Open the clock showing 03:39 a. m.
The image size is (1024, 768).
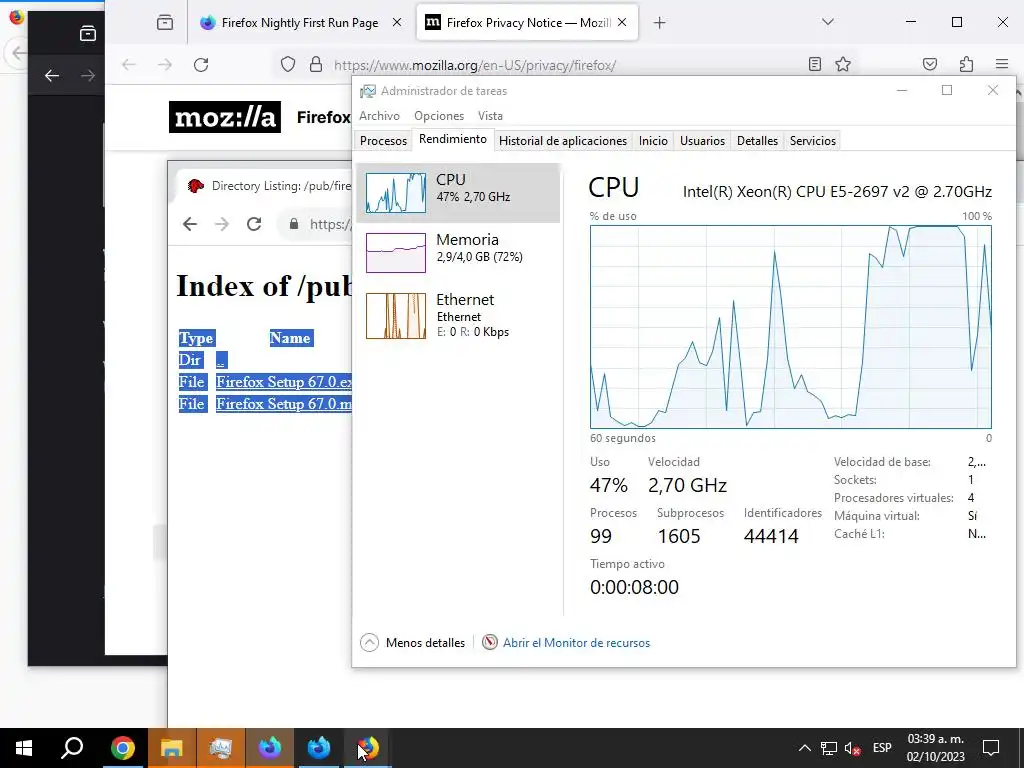935,748
